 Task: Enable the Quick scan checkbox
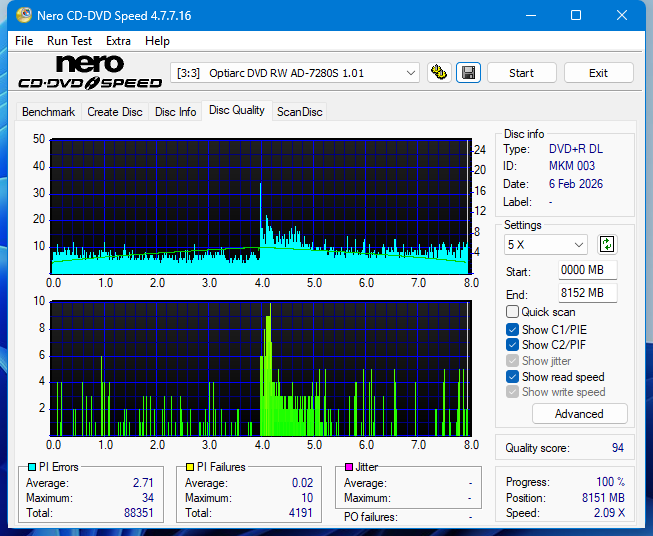click(513, 312)
